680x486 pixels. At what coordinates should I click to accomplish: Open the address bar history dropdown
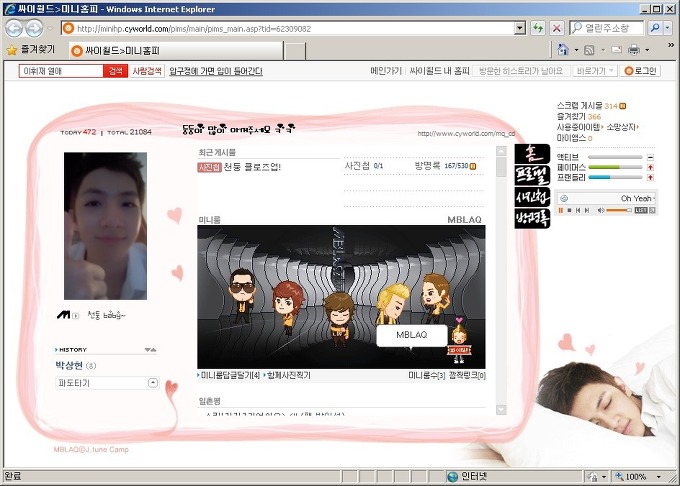tap(520, 29)
